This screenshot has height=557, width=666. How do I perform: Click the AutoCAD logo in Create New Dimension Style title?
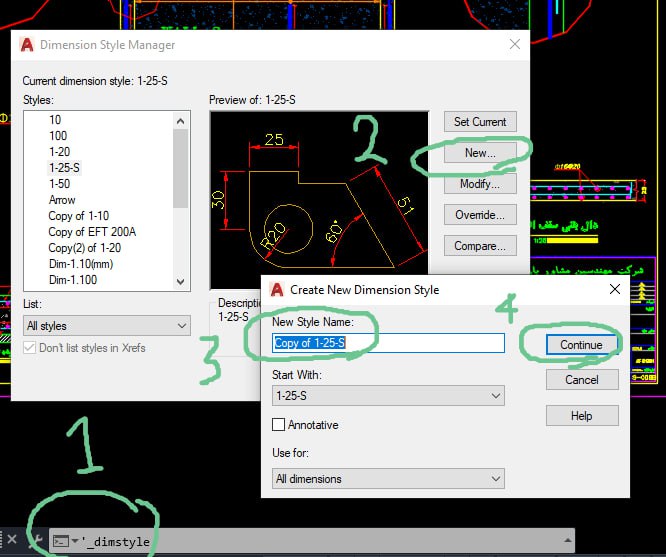coord(277,290)
